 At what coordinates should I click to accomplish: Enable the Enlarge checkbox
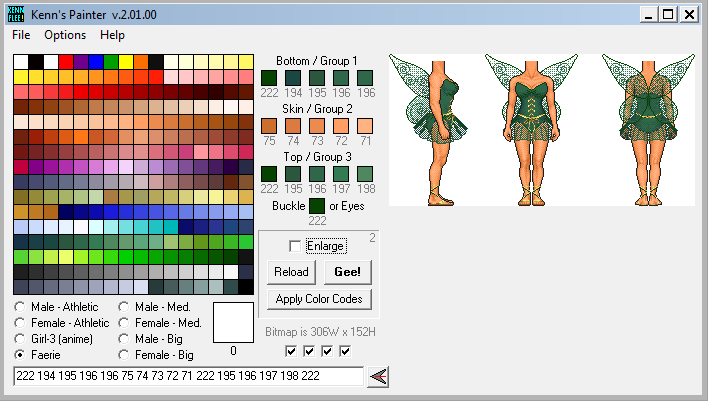pyautogui.click(x=295, y=246)
